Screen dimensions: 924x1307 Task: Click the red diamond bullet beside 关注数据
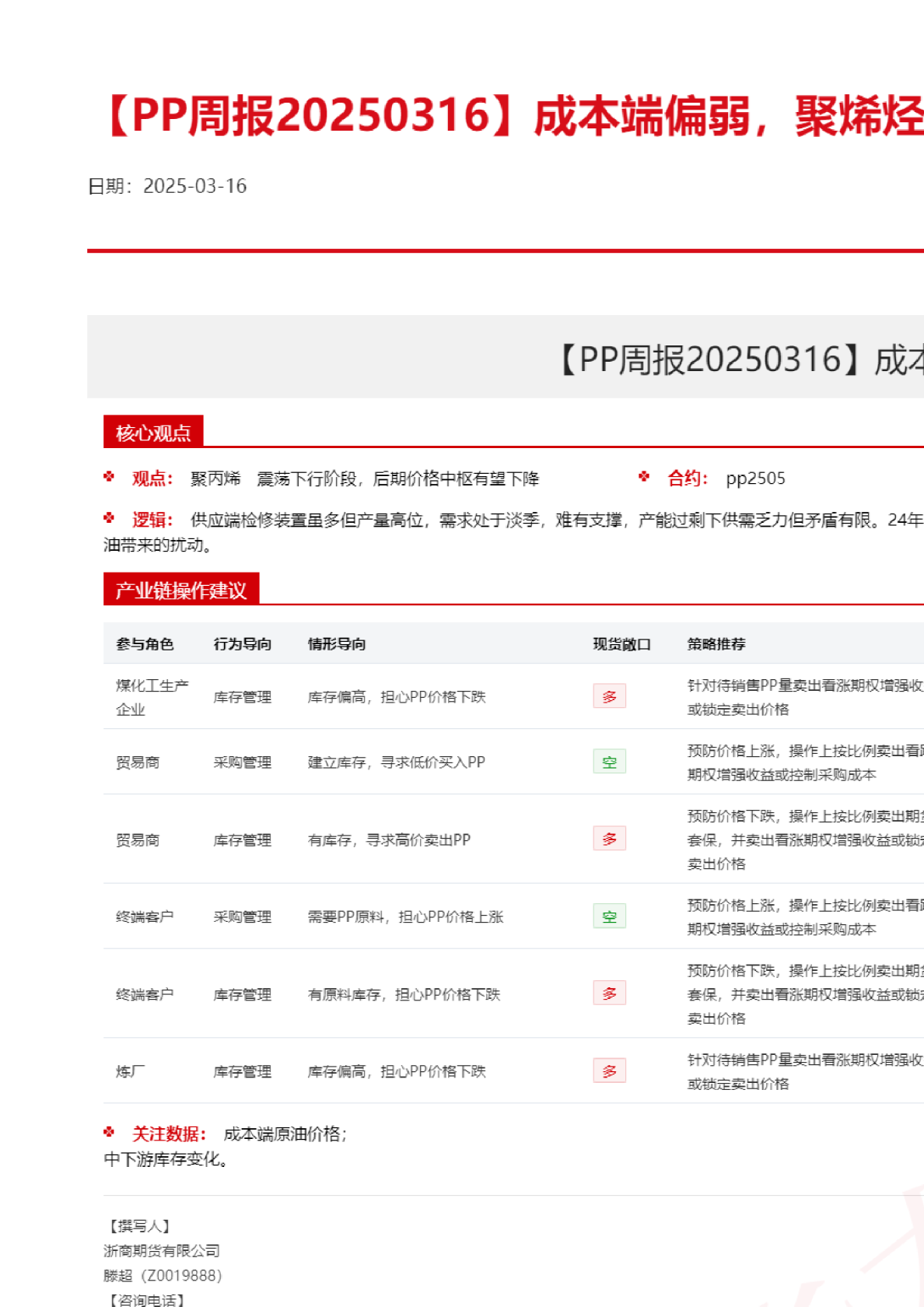point(109,1132)
